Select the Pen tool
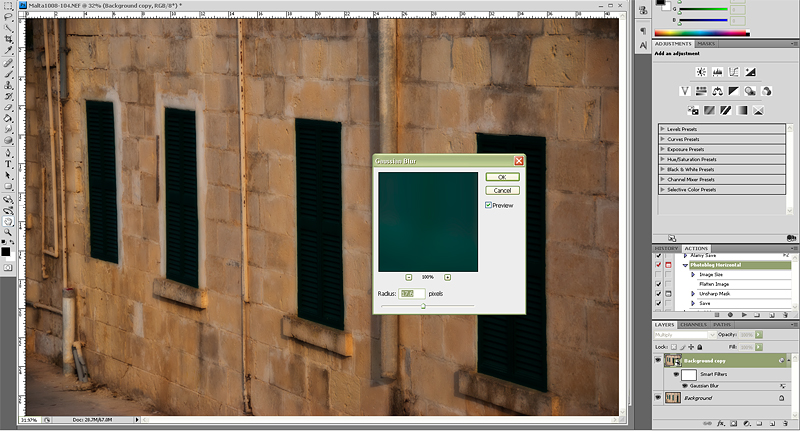This screenshot has height=431, width=800. [x=9, y=153]
